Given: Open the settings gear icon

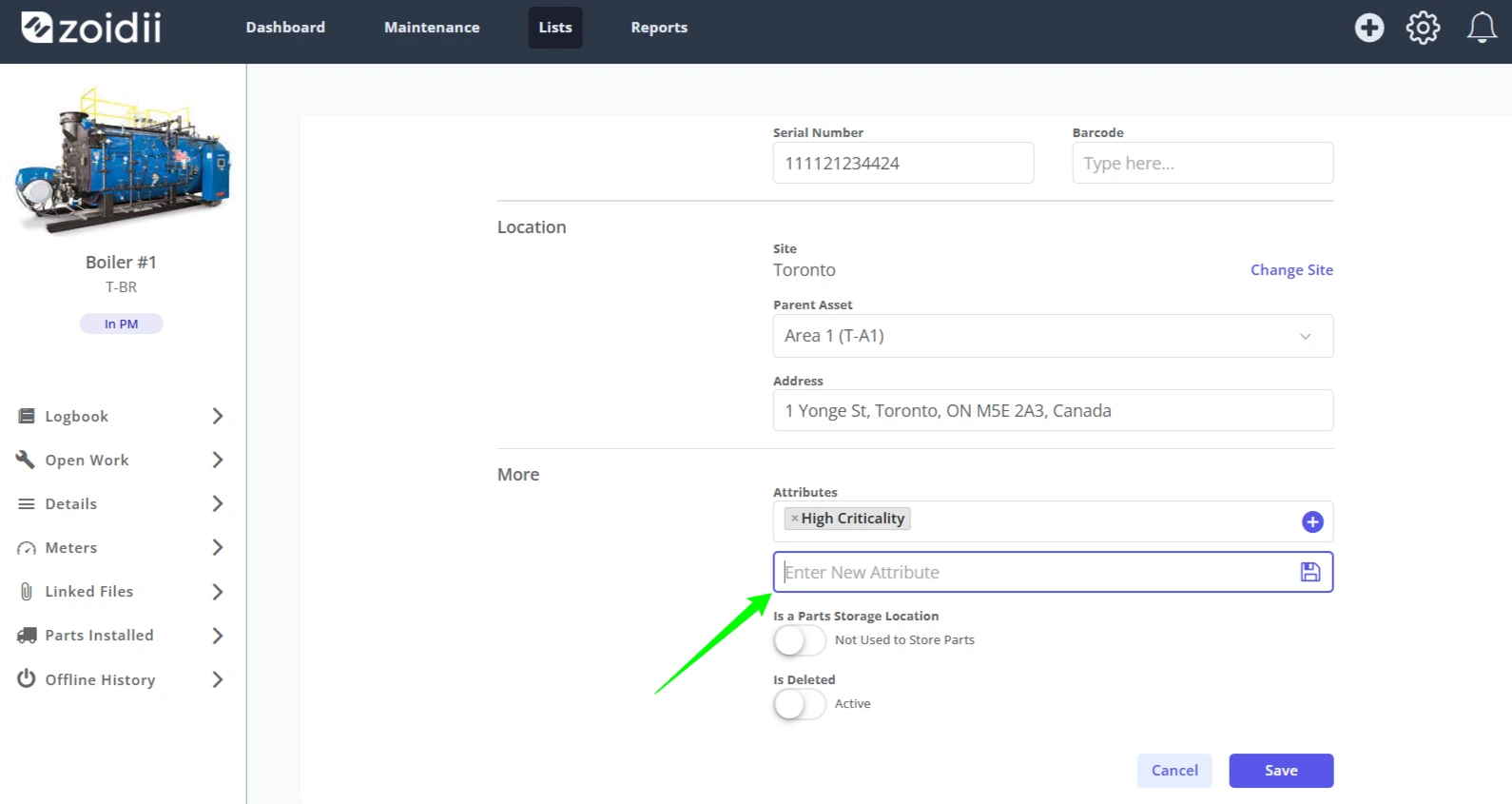Looking at the screenshot, I should tap(1424, 28).
